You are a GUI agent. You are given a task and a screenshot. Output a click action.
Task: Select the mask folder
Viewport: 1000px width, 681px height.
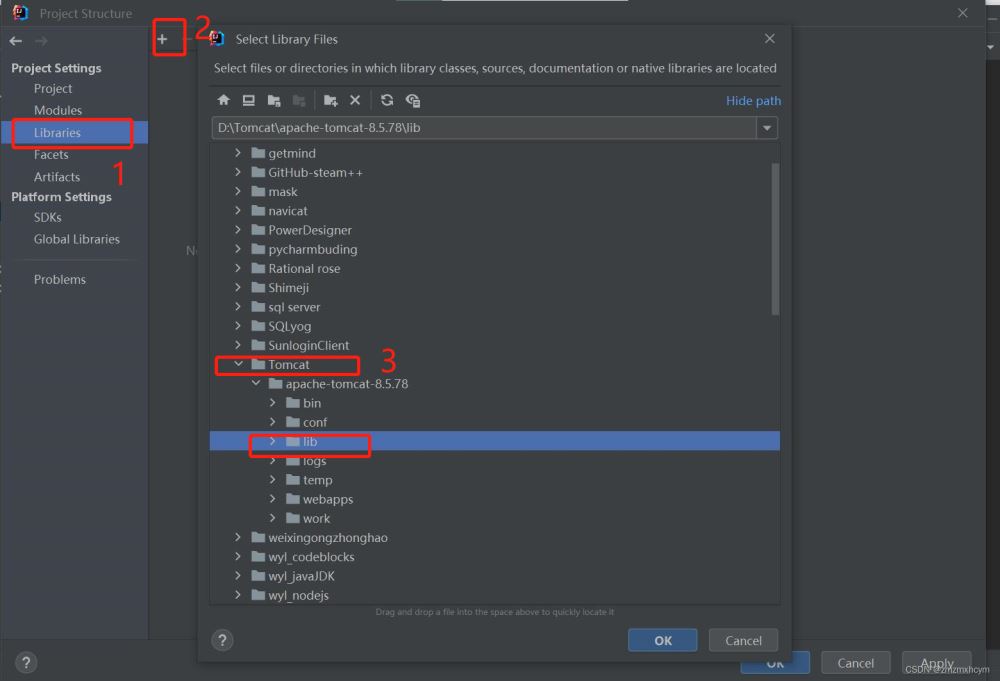pos(283,191)
